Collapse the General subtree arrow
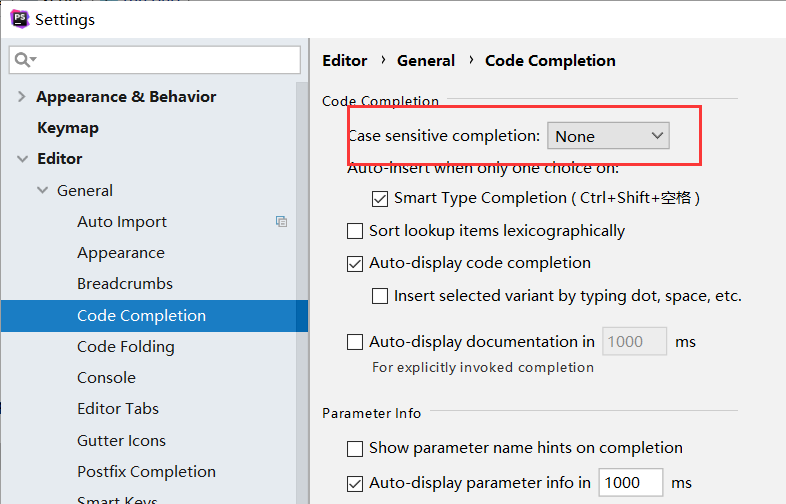 (43, 191)
